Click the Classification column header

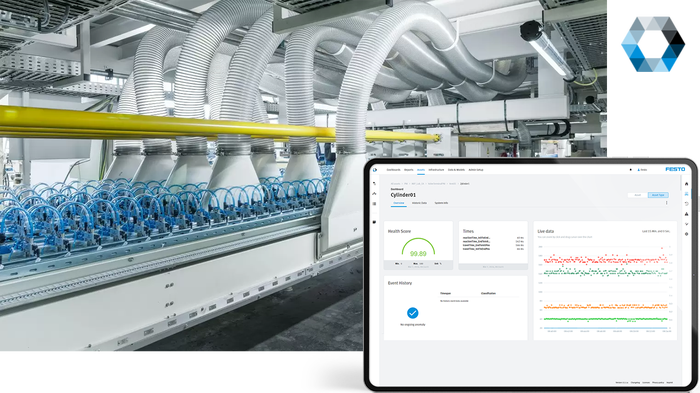(x=488, y=293)
